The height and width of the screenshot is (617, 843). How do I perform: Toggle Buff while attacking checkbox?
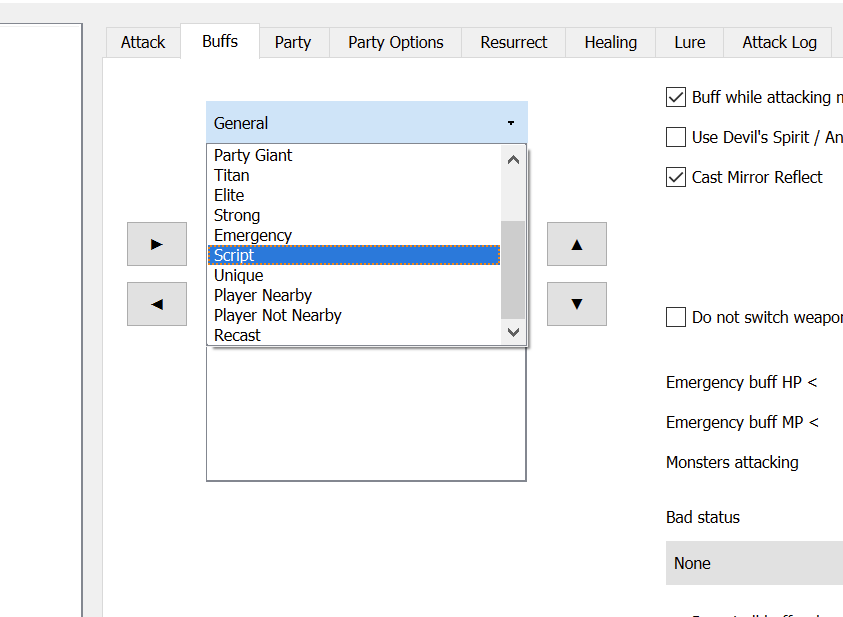click(x=676, y=97)
